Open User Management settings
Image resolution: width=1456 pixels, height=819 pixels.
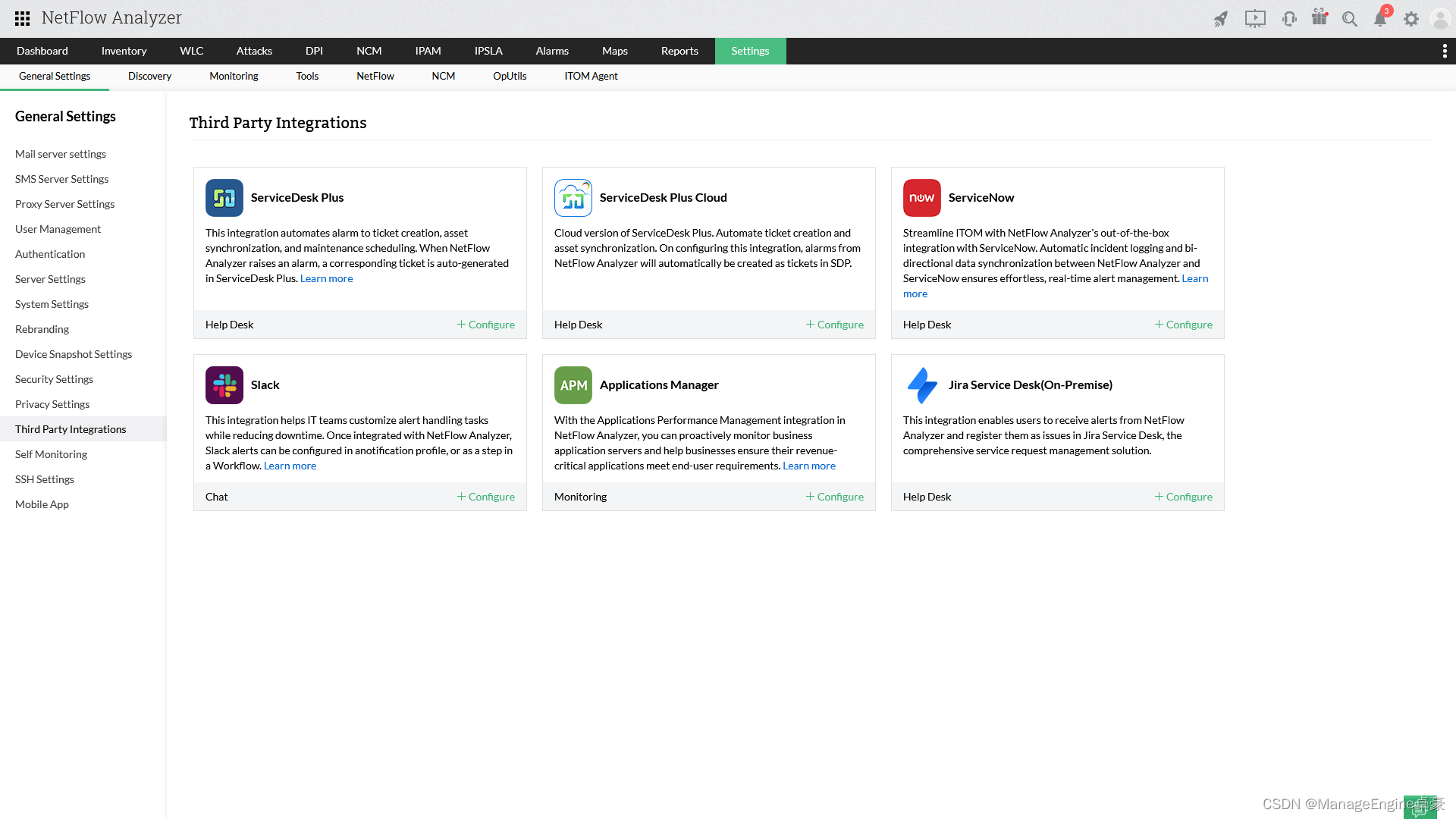[58, 229]
